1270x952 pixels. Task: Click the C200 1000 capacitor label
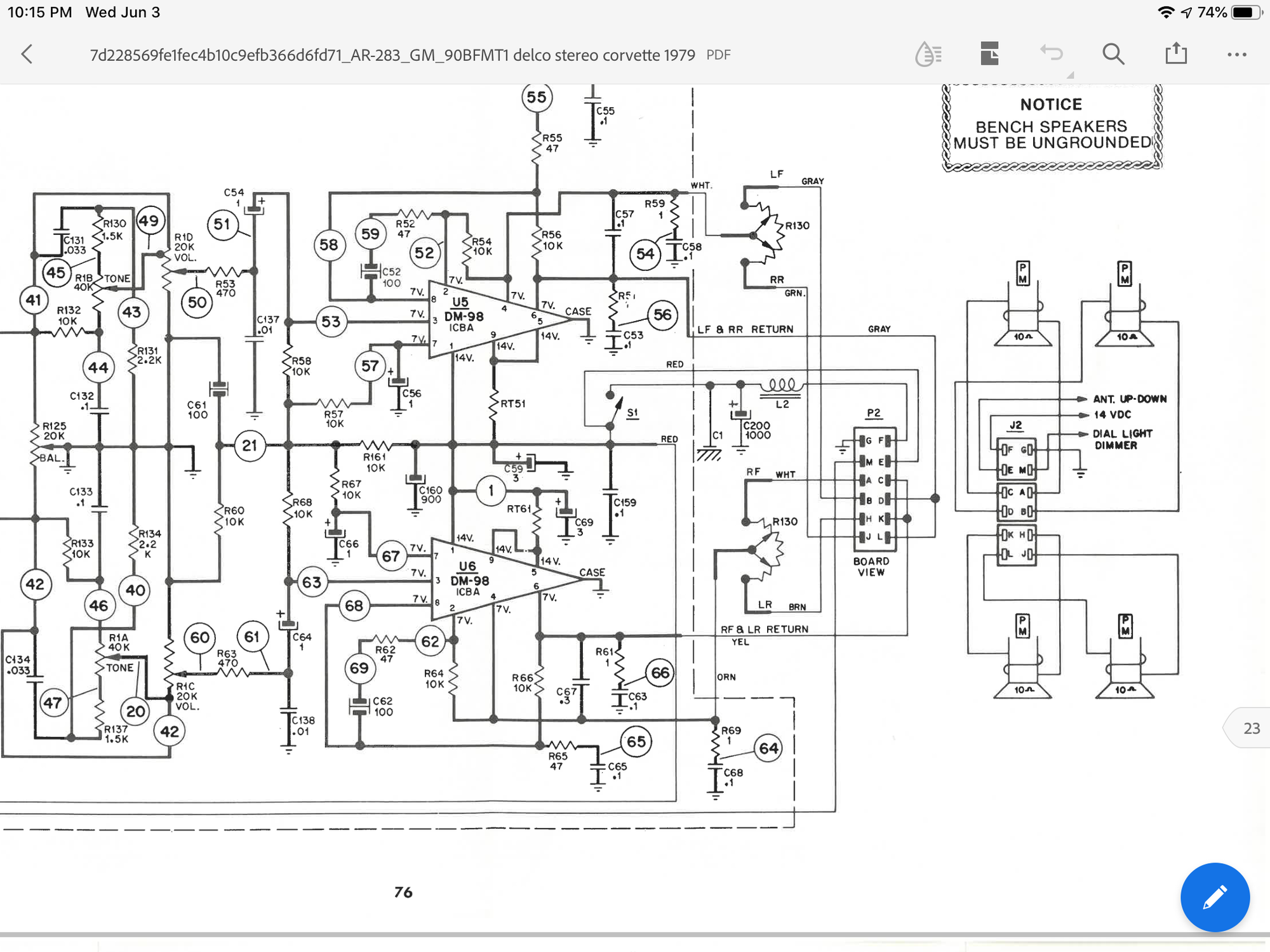756,430
